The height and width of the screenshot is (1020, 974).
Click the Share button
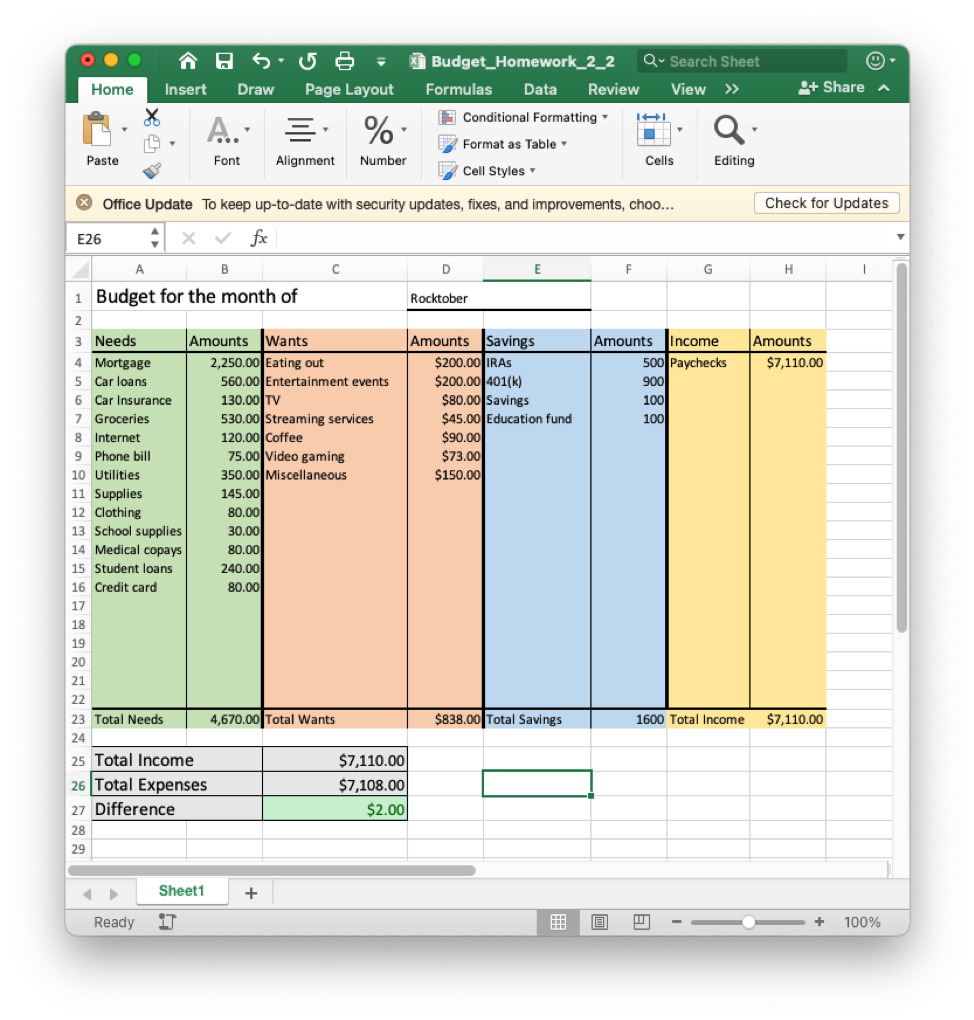pyautogui.click(x=832, y=88)
